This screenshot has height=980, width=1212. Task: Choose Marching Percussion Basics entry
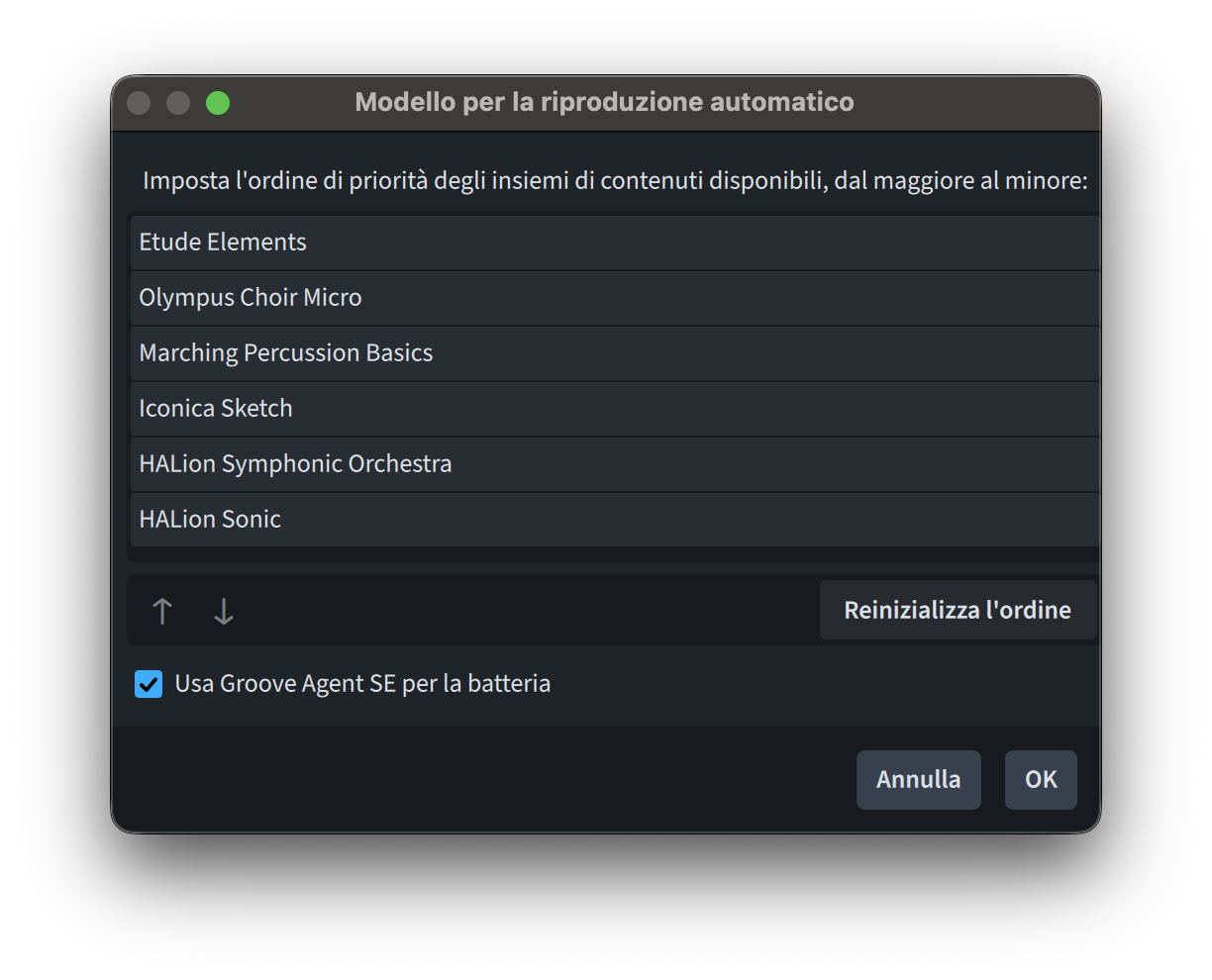[615, 353]
